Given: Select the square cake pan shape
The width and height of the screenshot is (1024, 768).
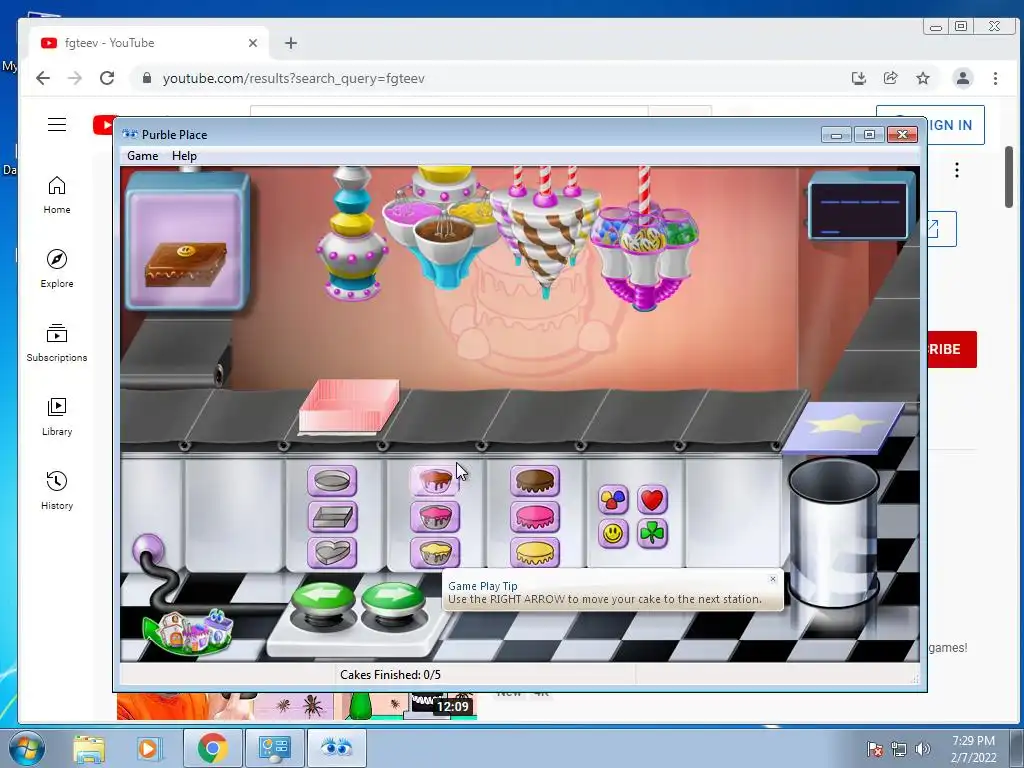Looking at the screenshot, I should [332, 517].
